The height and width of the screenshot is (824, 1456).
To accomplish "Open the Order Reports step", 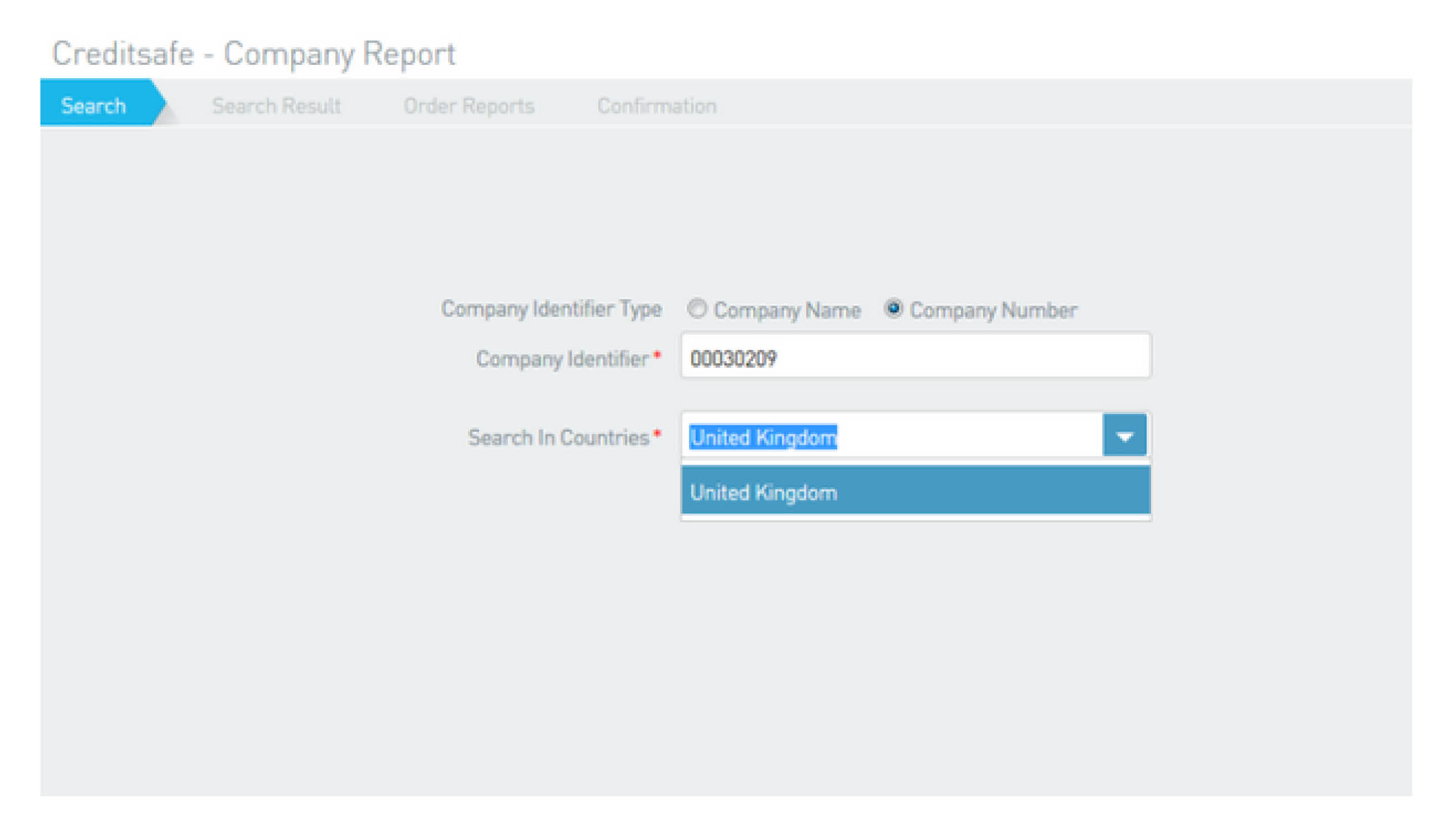I will point(469,106).
